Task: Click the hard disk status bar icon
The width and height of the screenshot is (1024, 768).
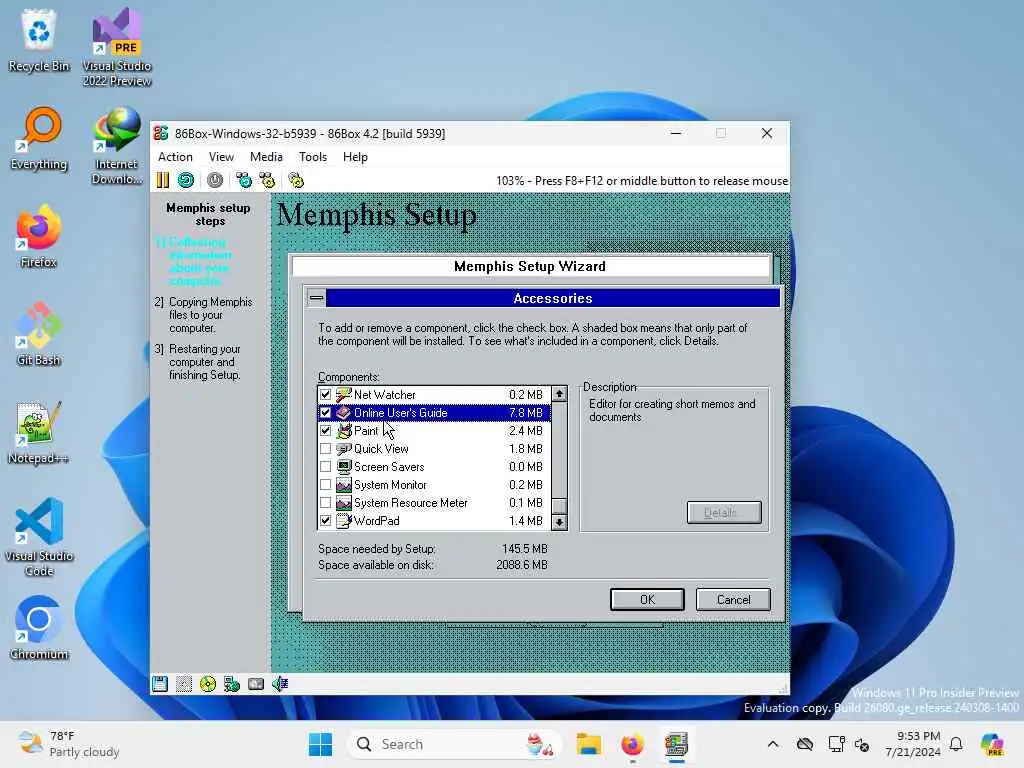Action: click(256, 684)
